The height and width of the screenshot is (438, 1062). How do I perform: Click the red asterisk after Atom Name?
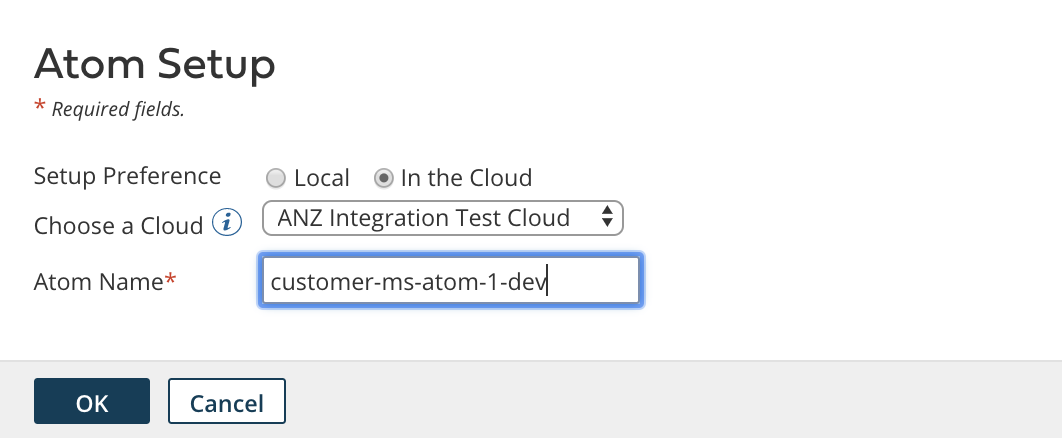[170, 280]
